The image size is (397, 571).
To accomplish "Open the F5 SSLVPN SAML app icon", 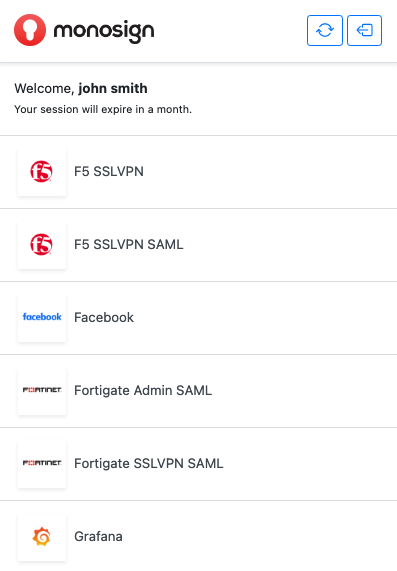I will tap(42, 244).
